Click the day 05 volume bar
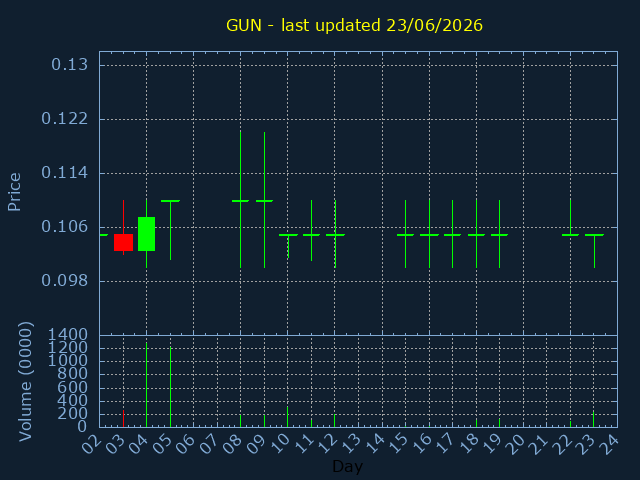The width and height of the screenshot is (640, 480). [171, 387]
